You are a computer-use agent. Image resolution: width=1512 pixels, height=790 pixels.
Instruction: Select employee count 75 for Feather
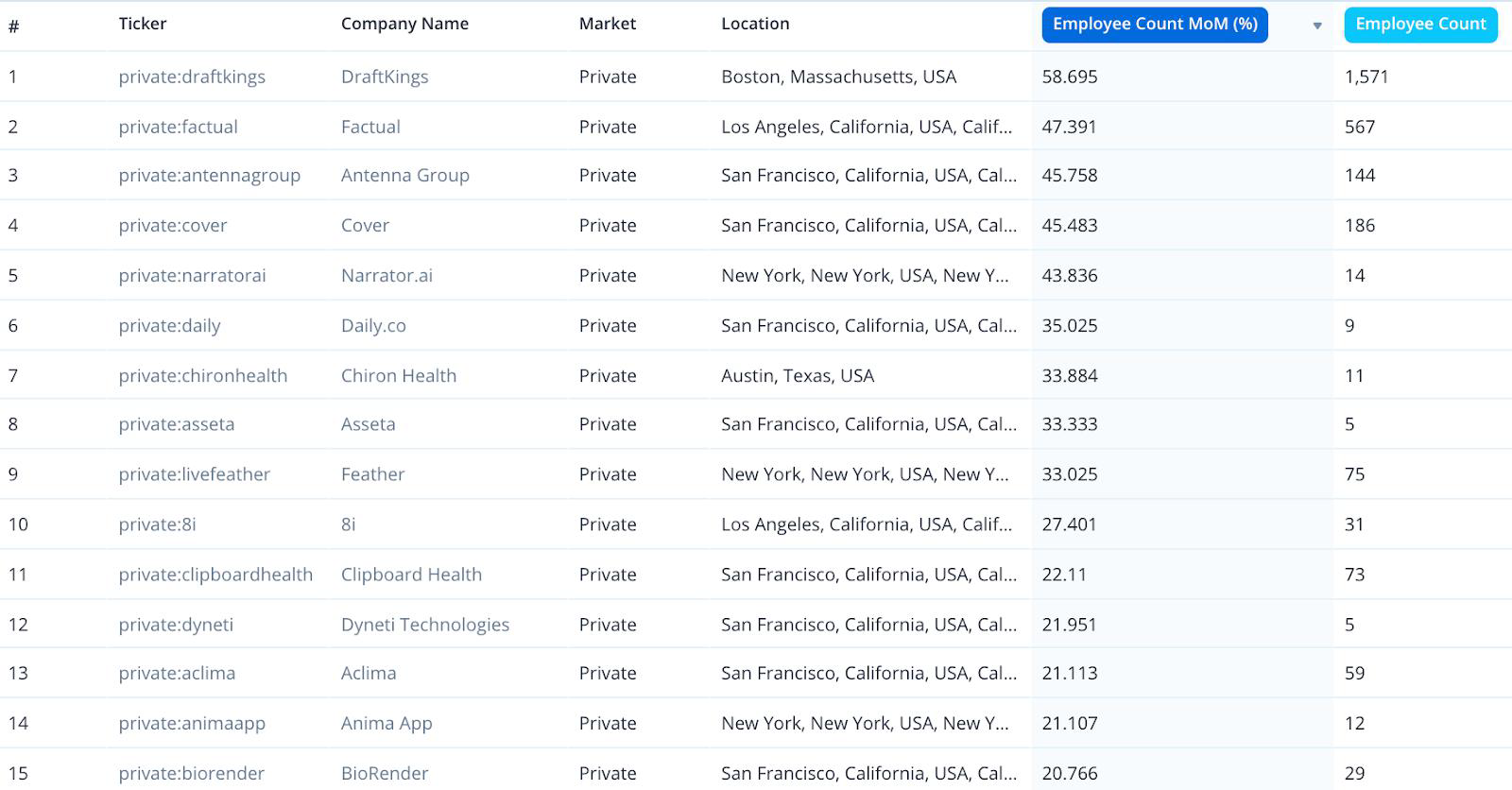[1354, 473]
